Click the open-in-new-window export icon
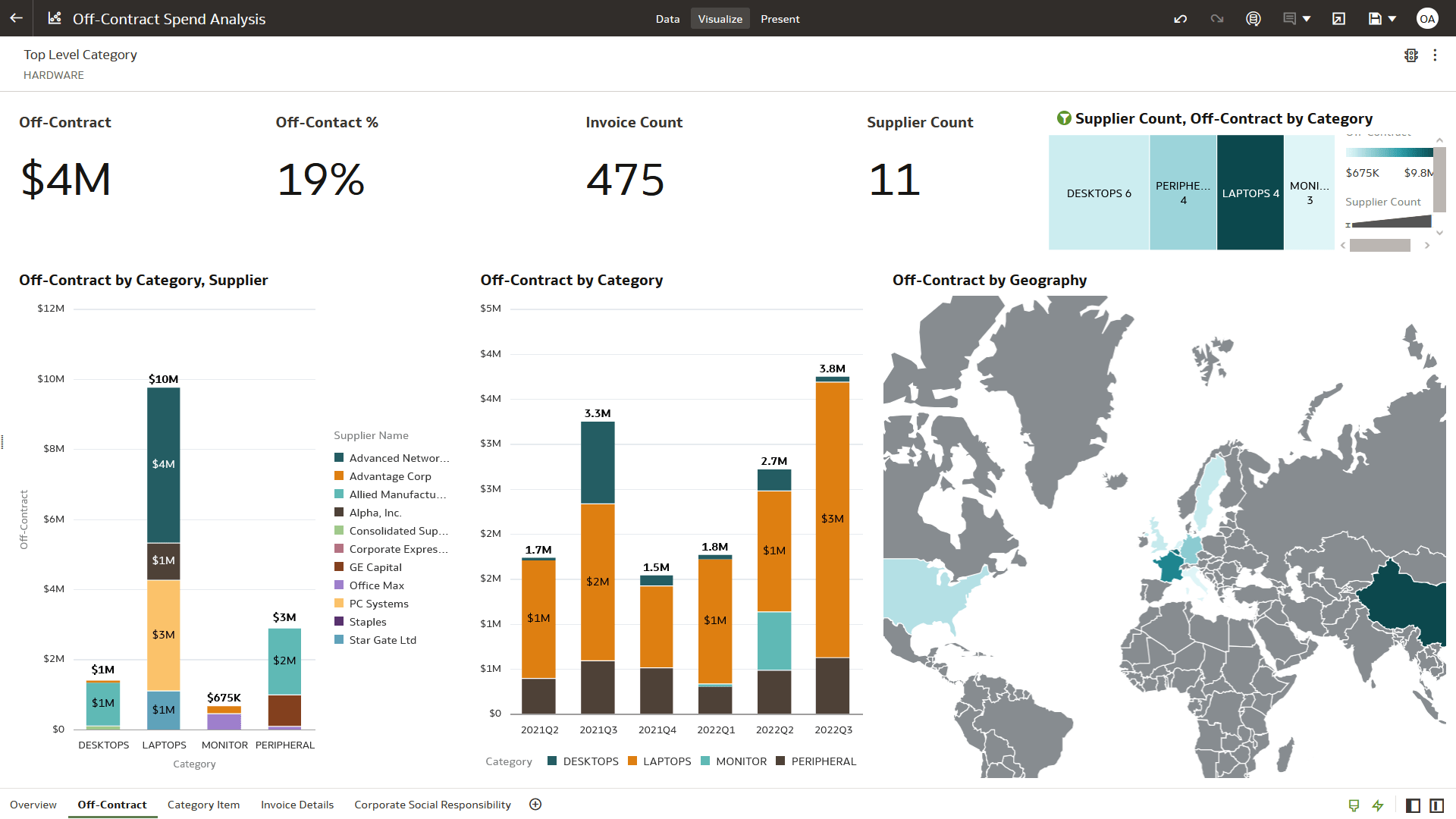The width and height of the screenshot is (1456, 819). coord(1339,18)
